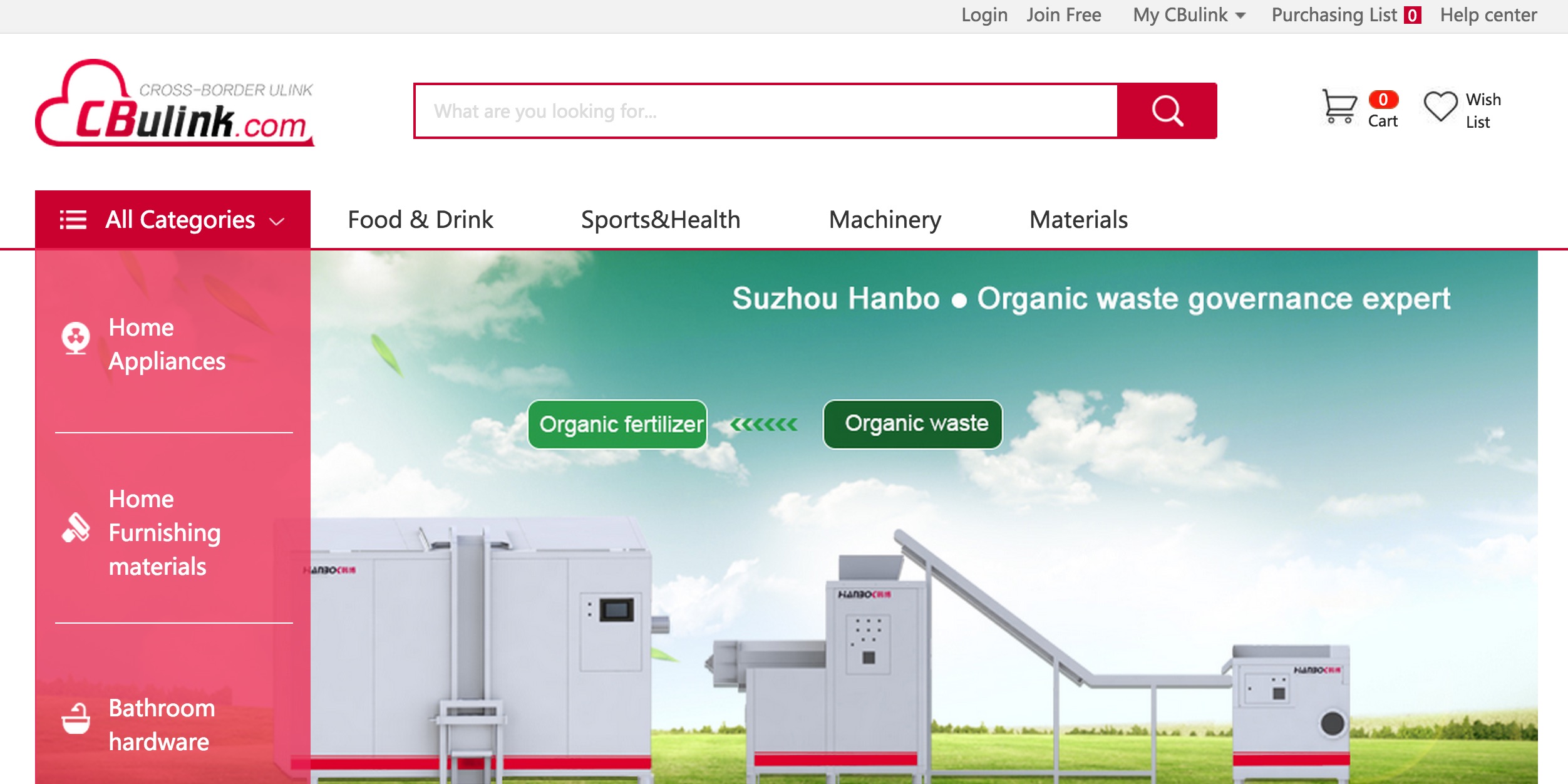The height and width of the screenshot is (784, 1568).
Task: Click the Bathroom hardware basin icon
Action: click(x=76, y=718)
